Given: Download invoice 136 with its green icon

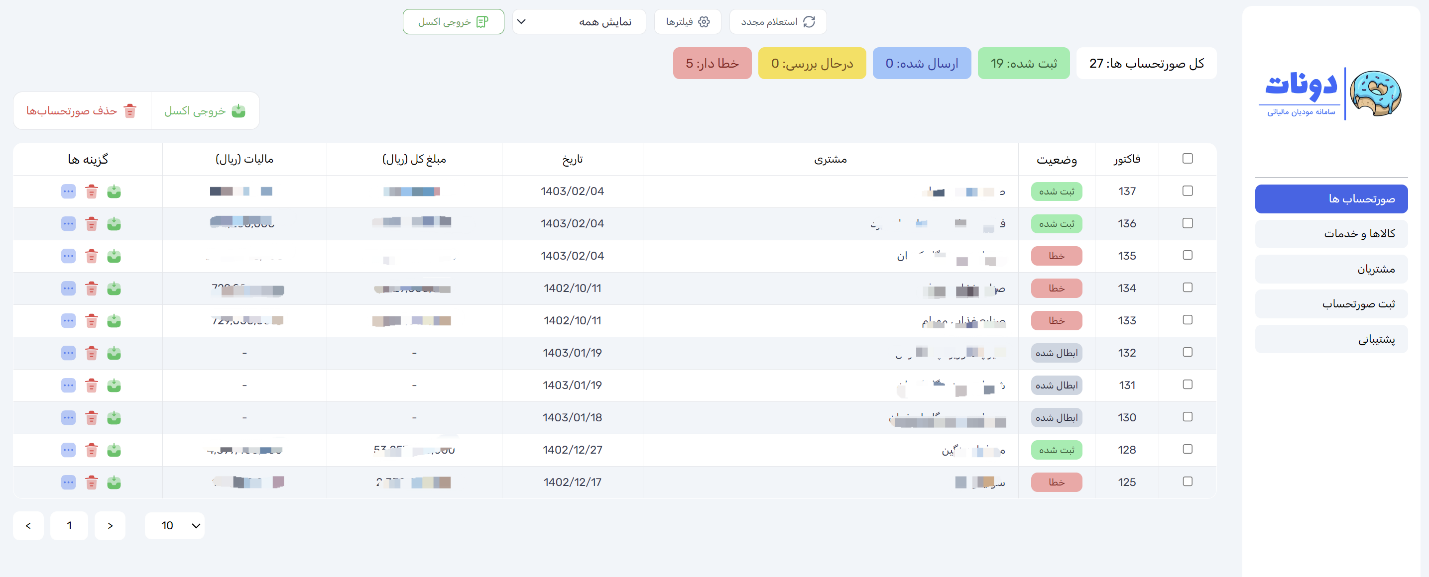Looking at the screenshot, I should pos(114,224).
